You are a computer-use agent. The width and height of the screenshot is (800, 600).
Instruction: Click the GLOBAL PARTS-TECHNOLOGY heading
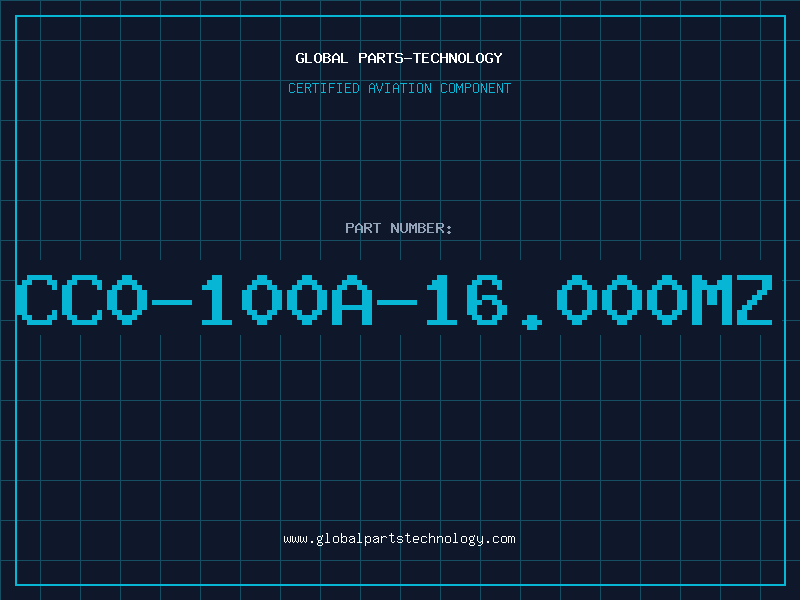[399, 58]
